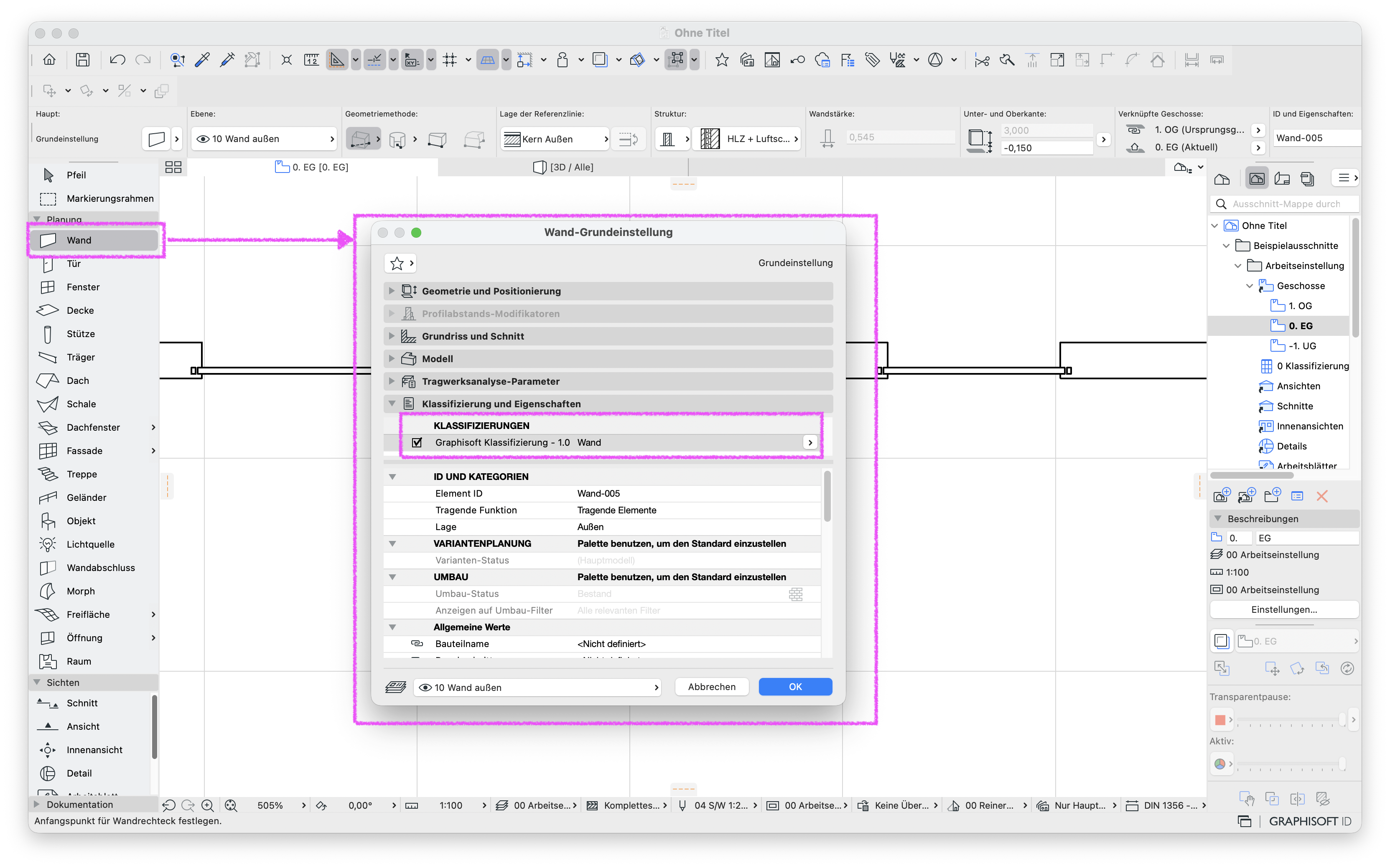Toggle eye icon in dialog's layer selector
This screenshot has height=868, width=1390.
[425, 688]
